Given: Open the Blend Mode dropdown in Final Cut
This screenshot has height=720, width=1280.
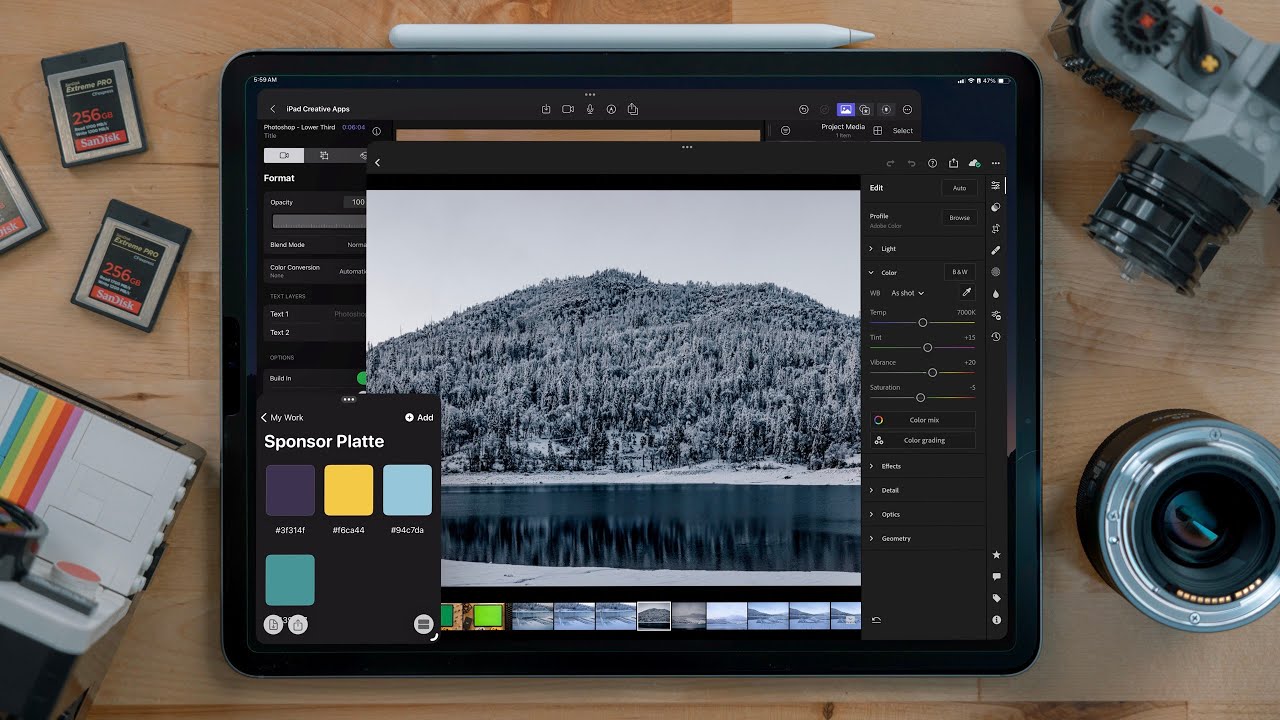Looking at the screenshot, I should 317,244.
